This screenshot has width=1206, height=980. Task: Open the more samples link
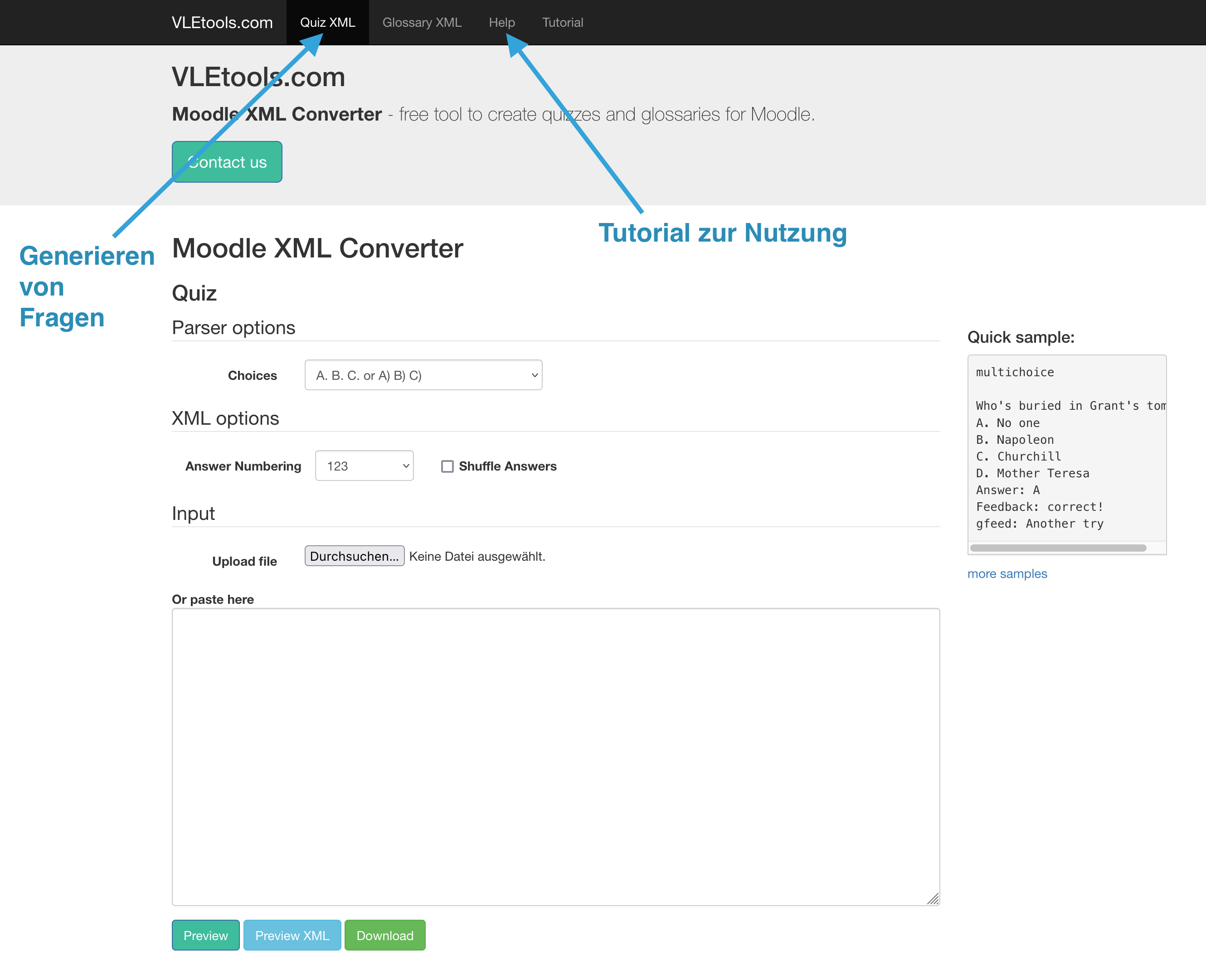pyautogui.click(x=1007, y=573)
